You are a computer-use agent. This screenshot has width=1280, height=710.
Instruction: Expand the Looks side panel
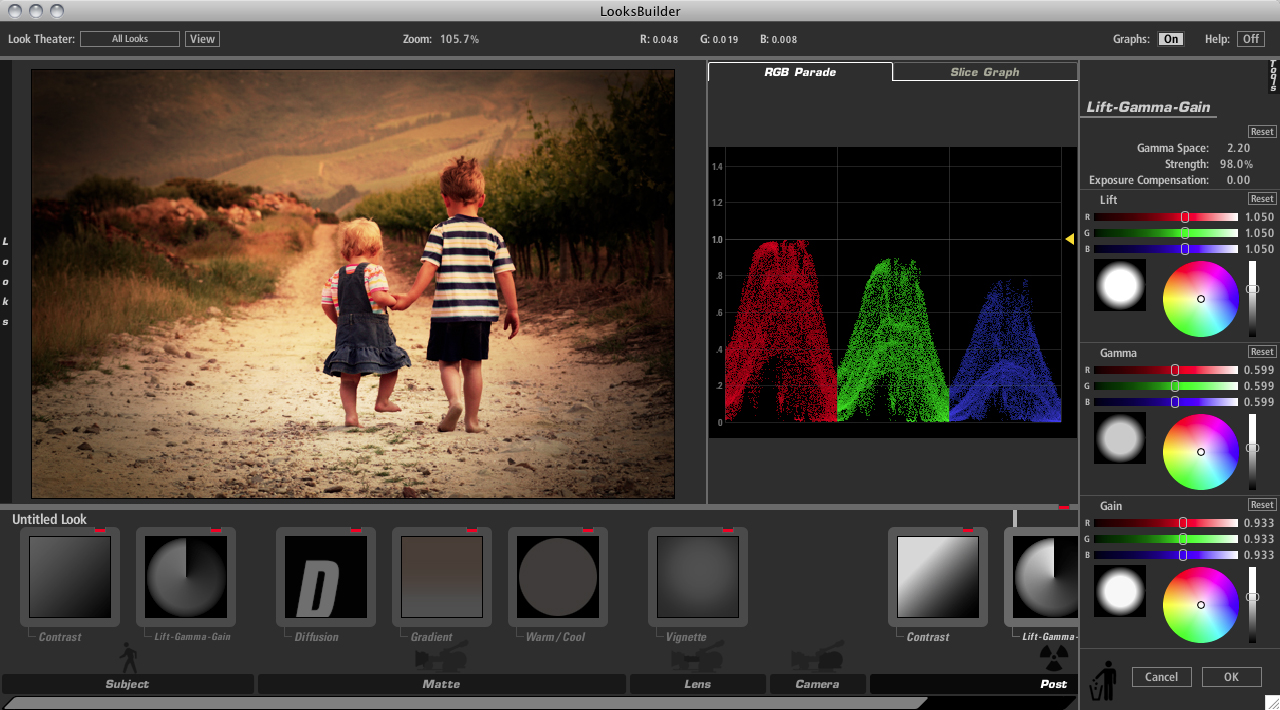click(6, 283)
